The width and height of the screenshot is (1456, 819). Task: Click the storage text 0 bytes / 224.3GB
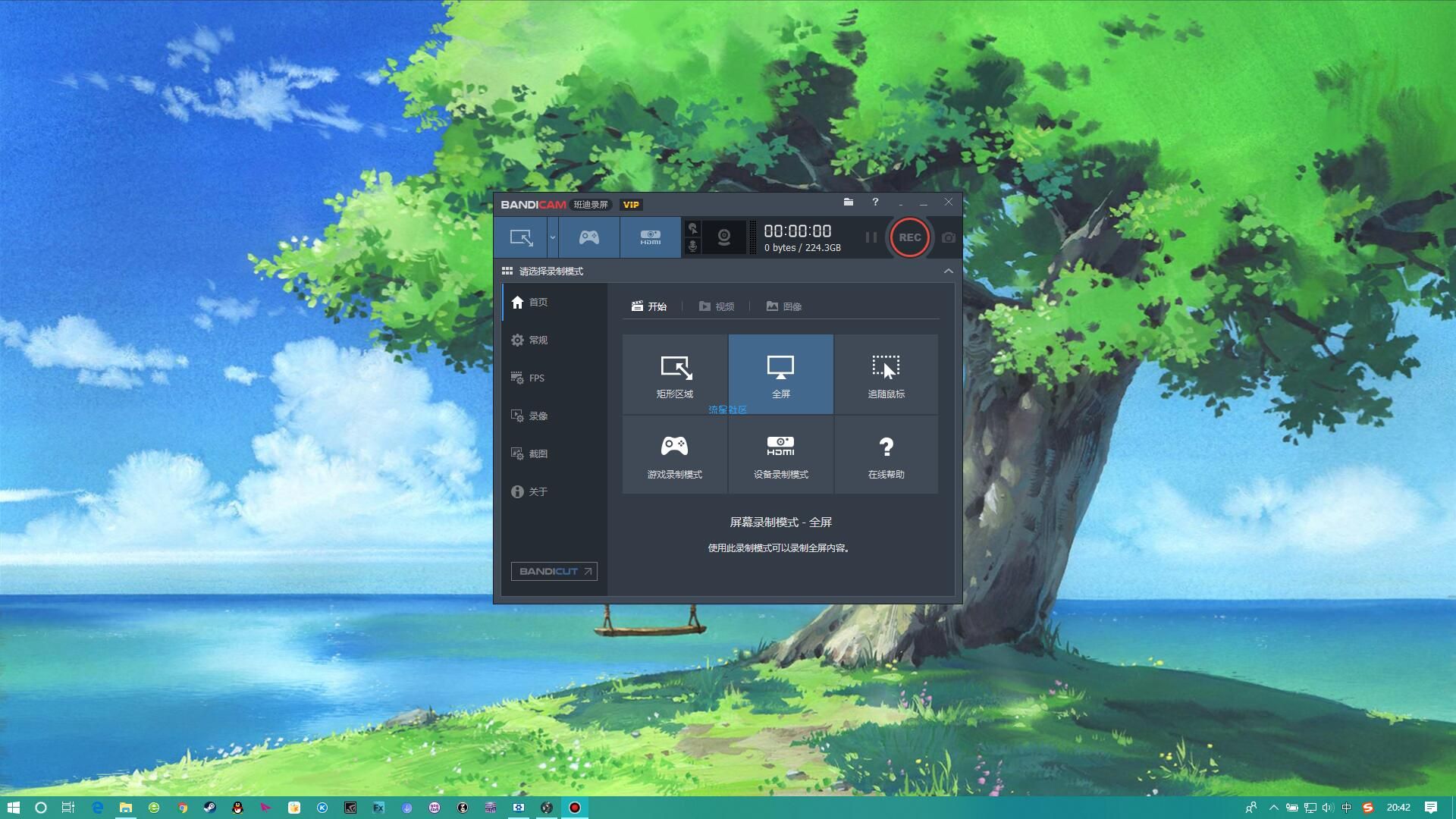(802, 248)
